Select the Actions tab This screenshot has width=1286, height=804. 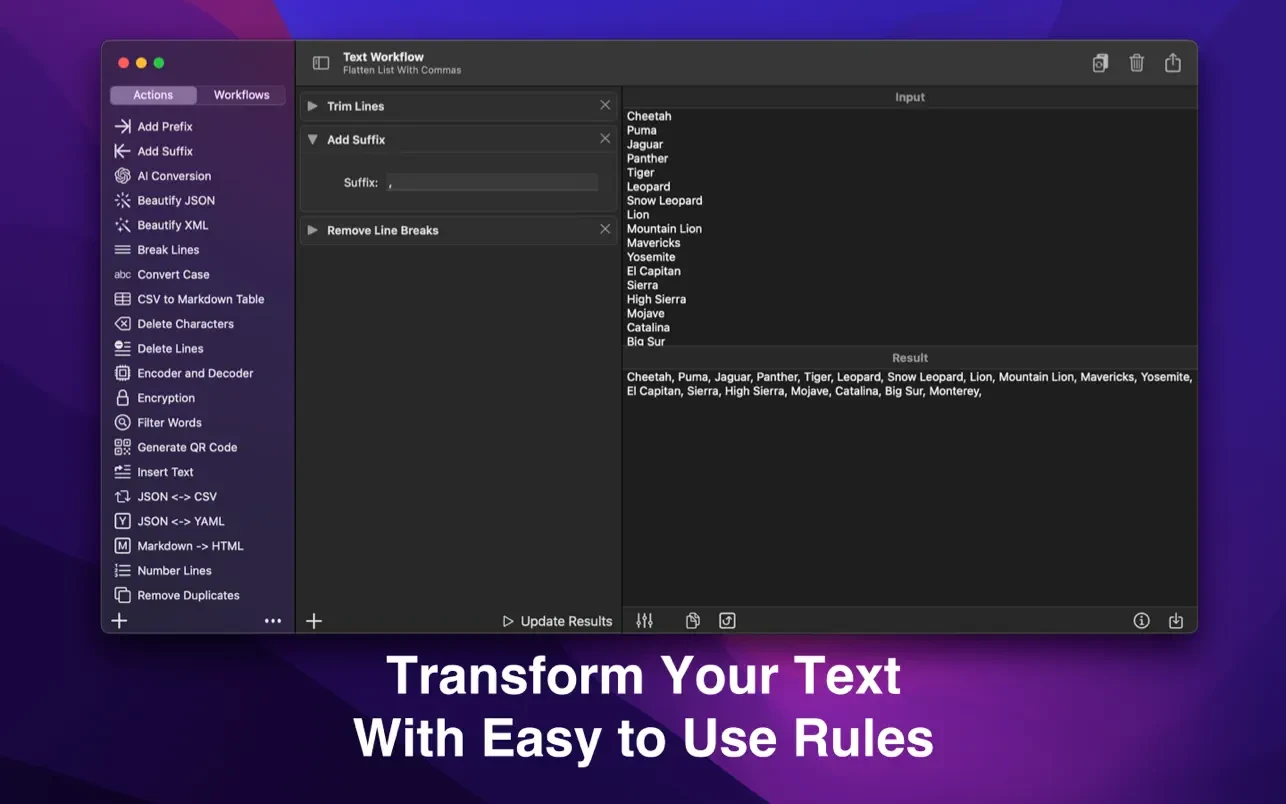tap(153, 94)
